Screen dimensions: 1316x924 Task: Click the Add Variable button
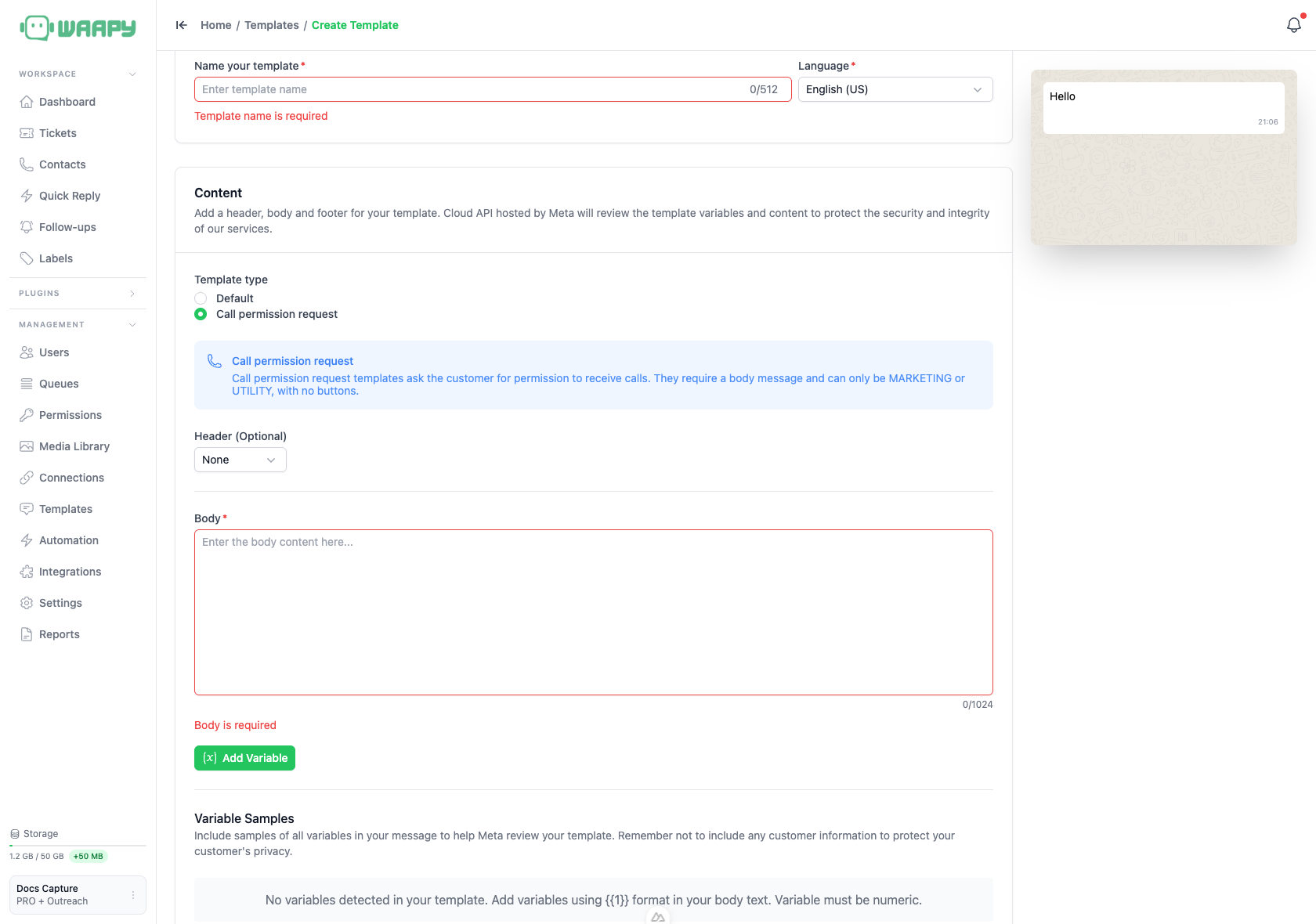point(244,758)
